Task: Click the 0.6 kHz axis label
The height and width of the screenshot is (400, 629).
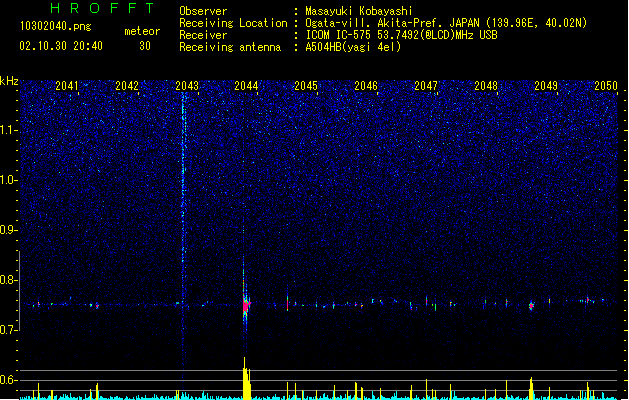Action: pyautogui.click(x=8, y=380)
